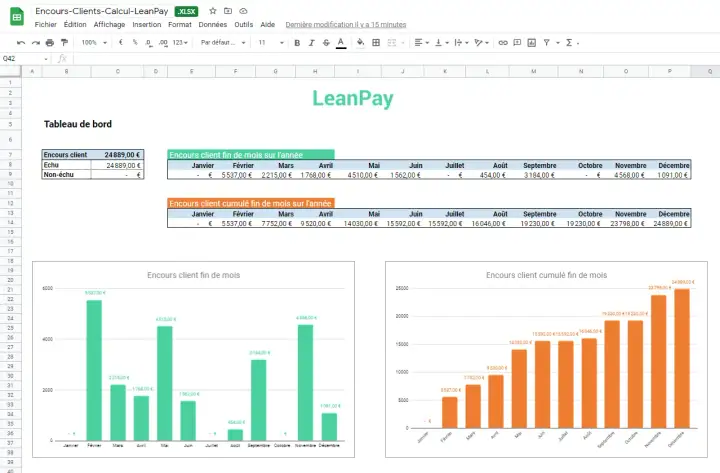This screenshot has height=473, width=720.
Task: Click the 5 537,00 € Février monthly value
Action: (236, 175)
